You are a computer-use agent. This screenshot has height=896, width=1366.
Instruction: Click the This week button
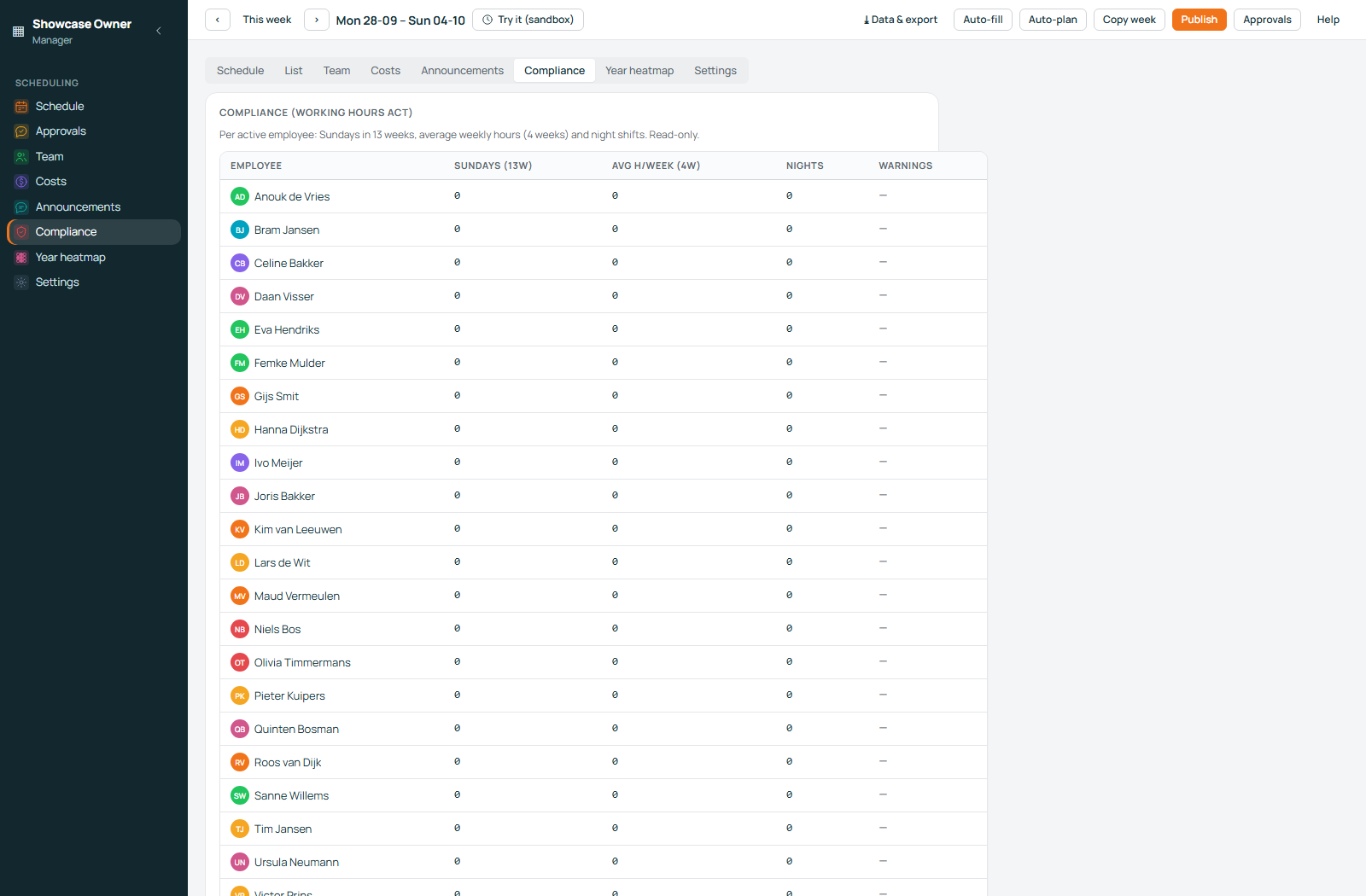[267, 20]
